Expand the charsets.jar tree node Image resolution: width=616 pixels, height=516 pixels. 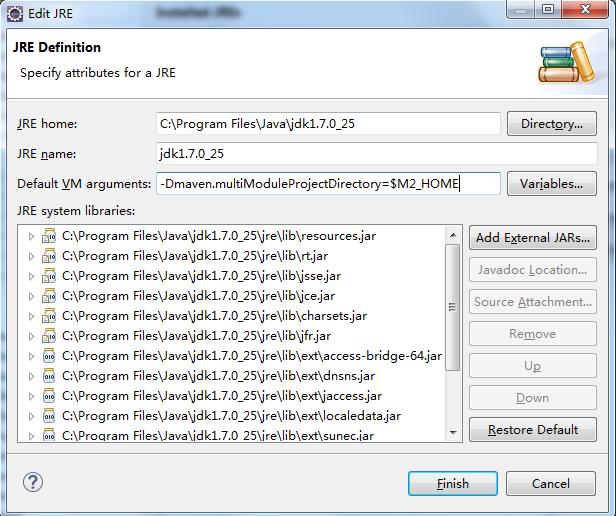click(31, 316)
